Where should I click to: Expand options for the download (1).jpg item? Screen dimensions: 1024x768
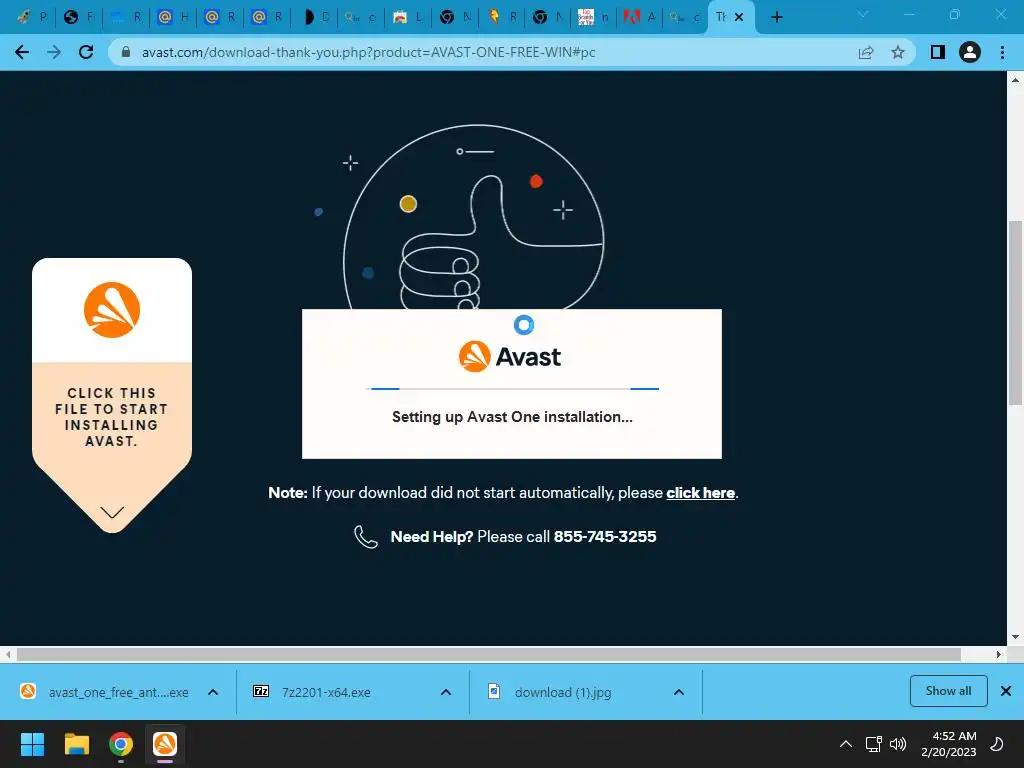(679, 692)
